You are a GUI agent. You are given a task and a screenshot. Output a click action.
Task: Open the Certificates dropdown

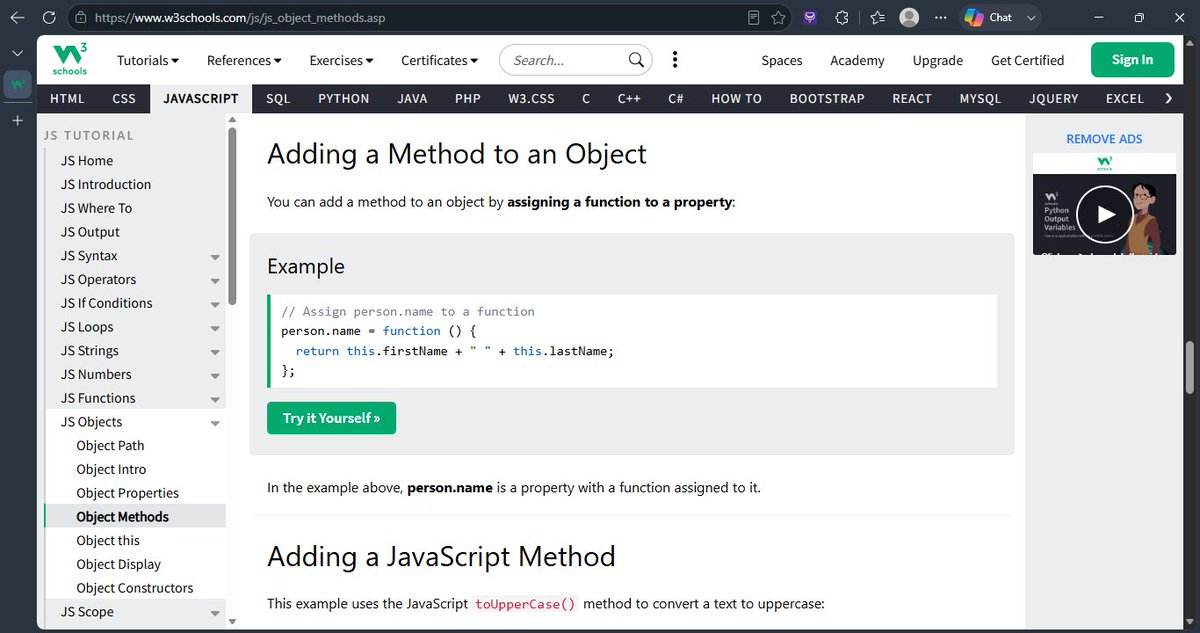click(x=439, y=60)
